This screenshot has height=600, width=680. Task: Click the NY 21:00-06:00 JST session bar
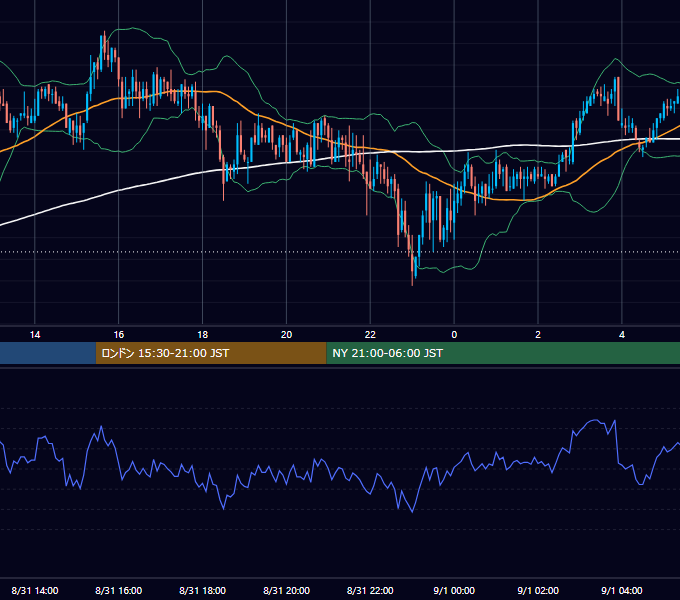[x=503, y=353]
